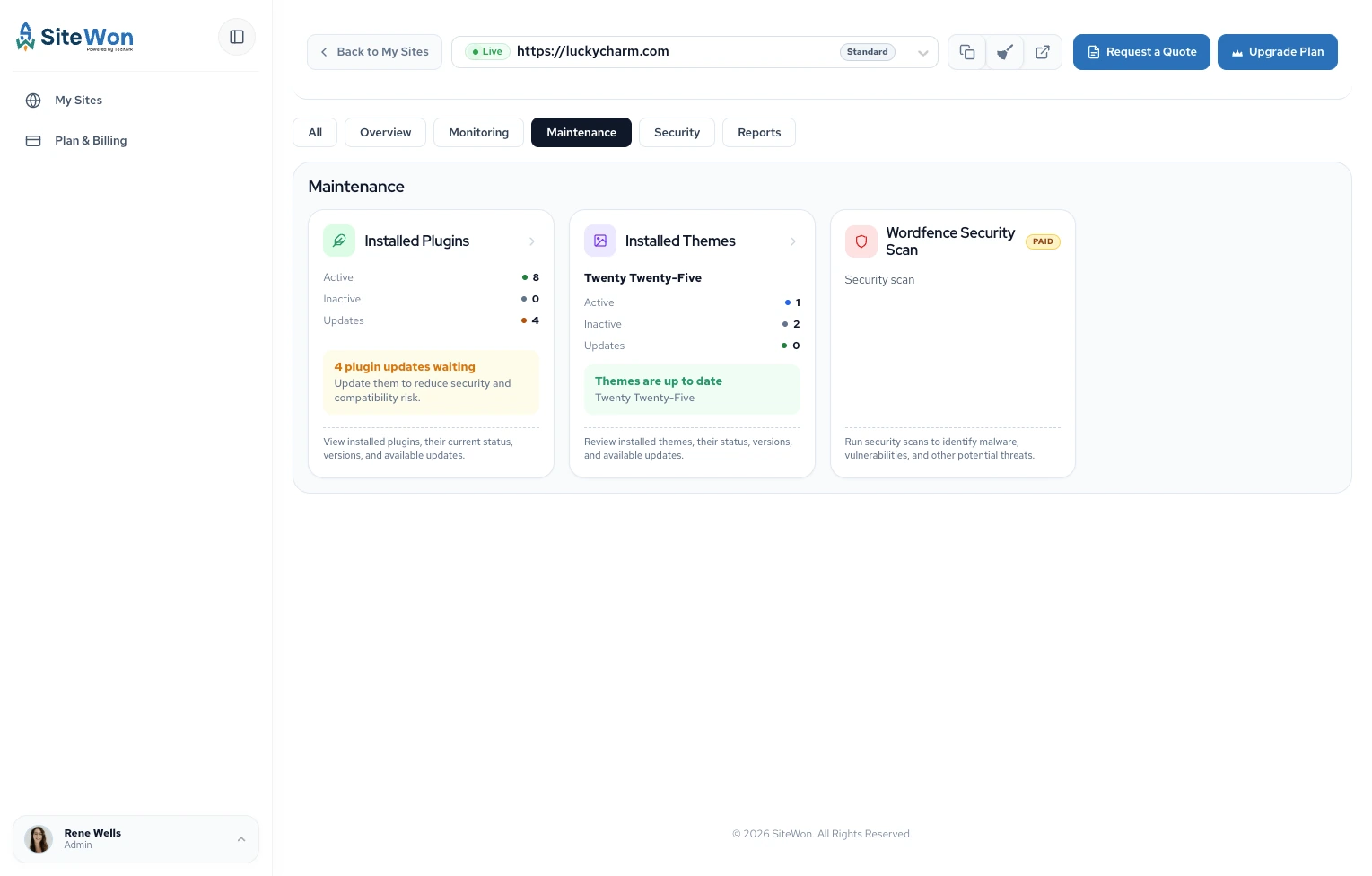Viewport: 1372px width, 876px height.
Task: Click the PAID badge on Wordfence card
Action: coord(1043,241)
